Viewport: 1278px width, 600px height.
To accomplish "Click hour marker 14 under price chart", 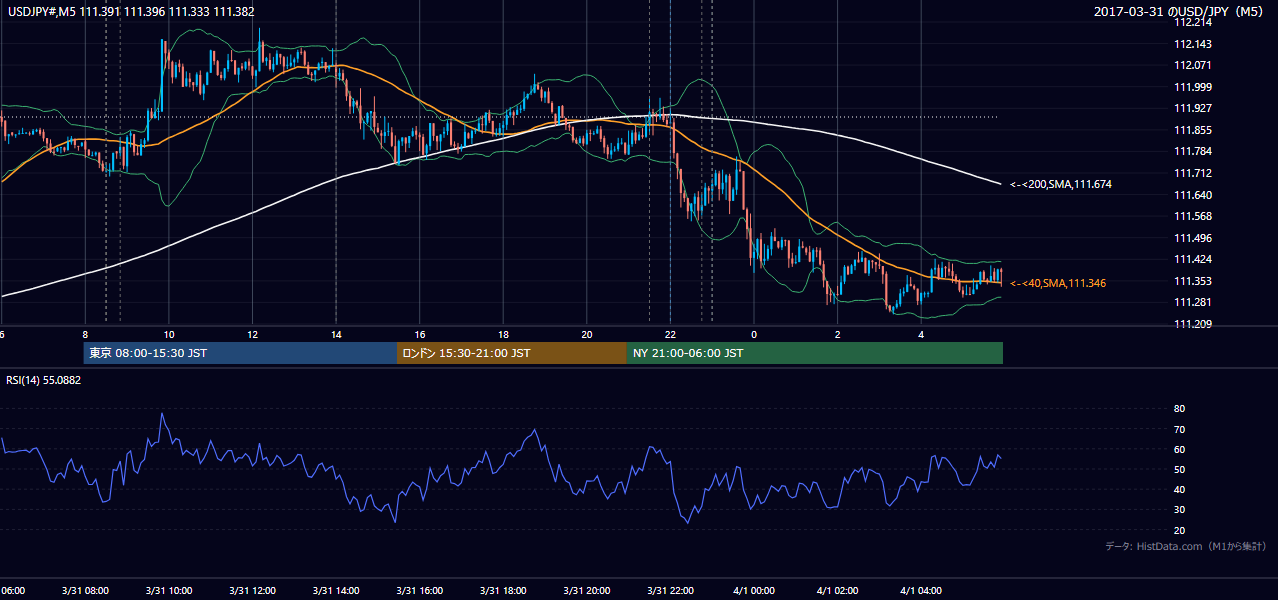I will coord(336,335).
